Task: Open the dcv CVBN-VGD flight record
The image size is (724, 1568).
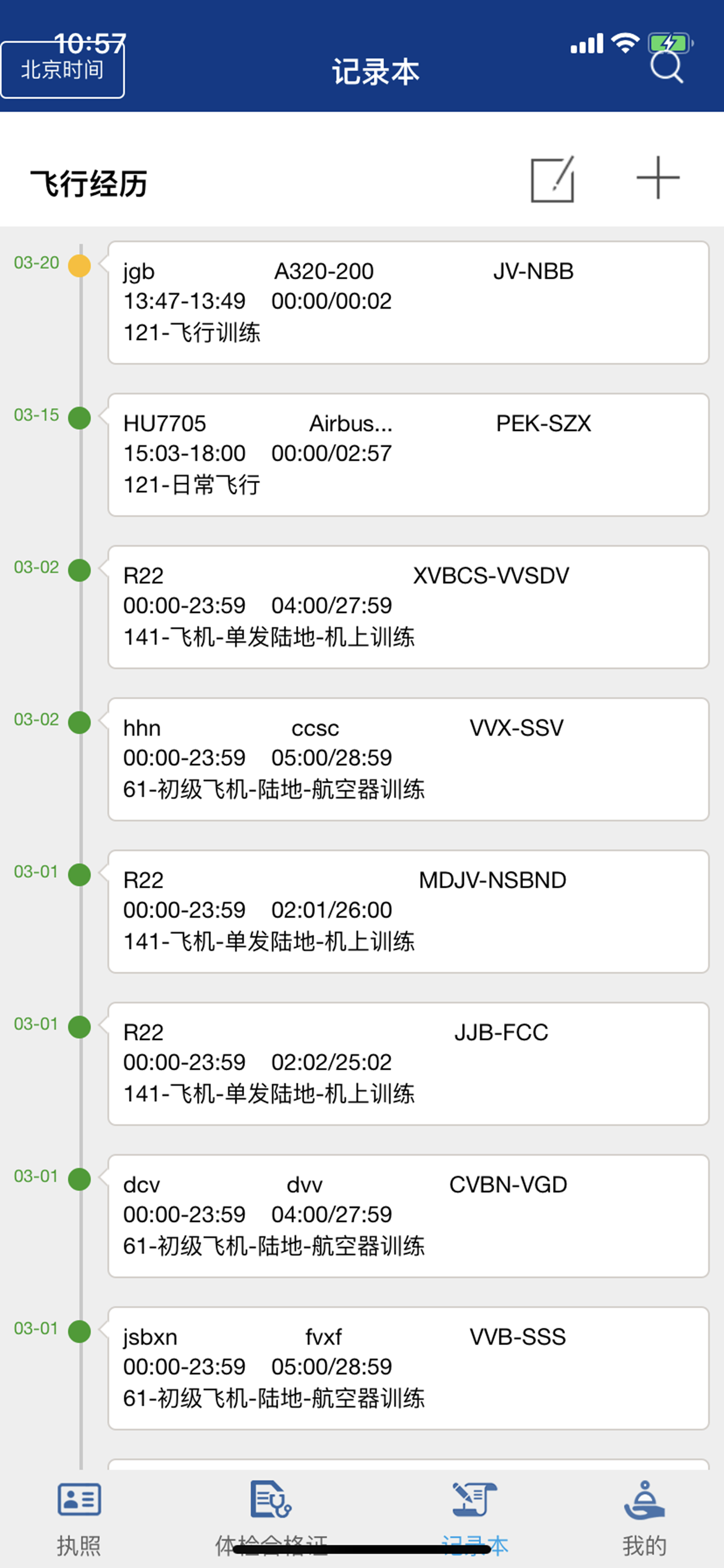Action: point(408,1216)
